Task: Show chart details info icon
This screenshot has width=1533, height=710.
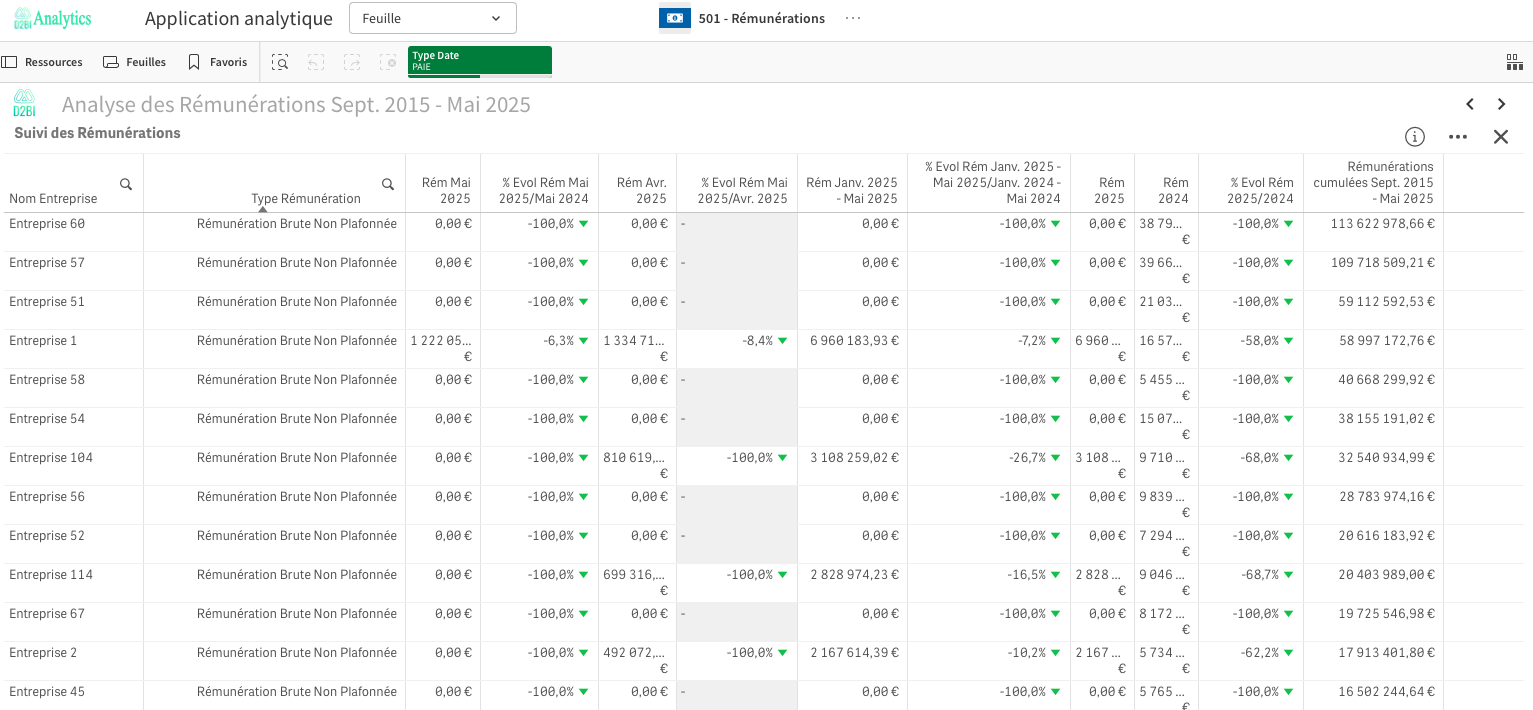Action: pyautogui.click(x=1414, y=137)
